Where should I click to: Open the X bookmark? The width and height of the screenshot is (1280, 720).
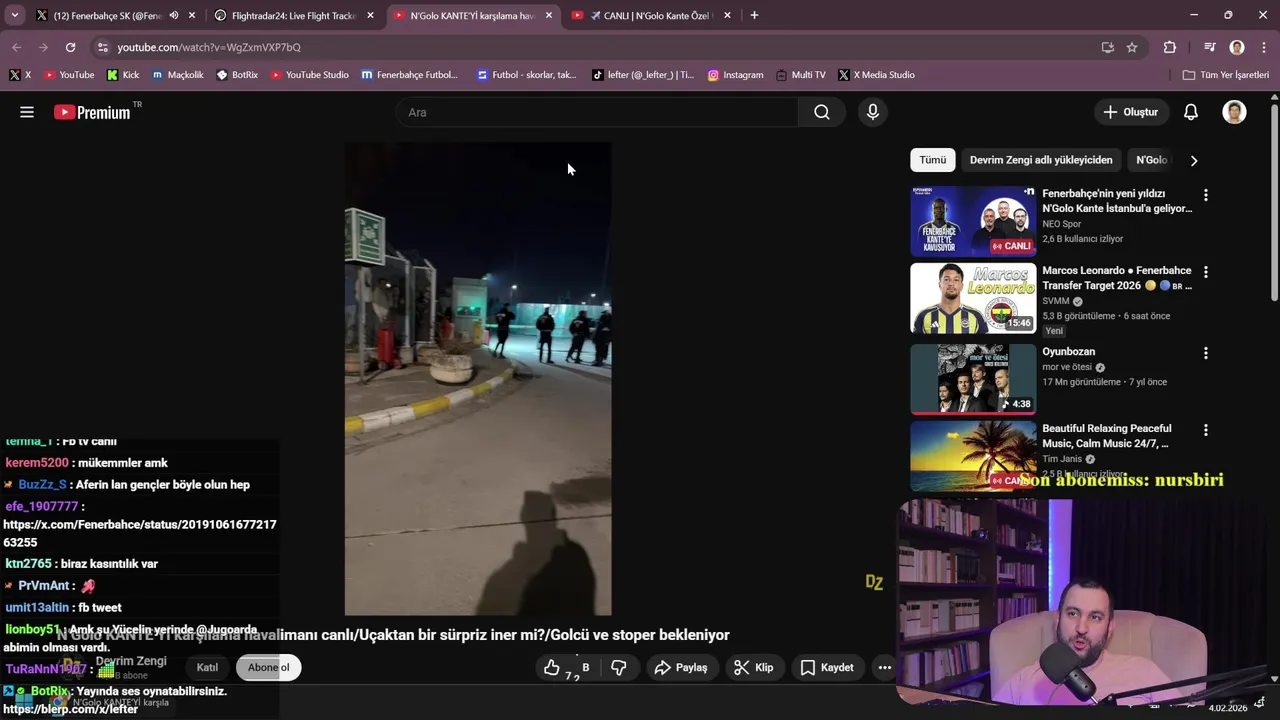point(20,75)
